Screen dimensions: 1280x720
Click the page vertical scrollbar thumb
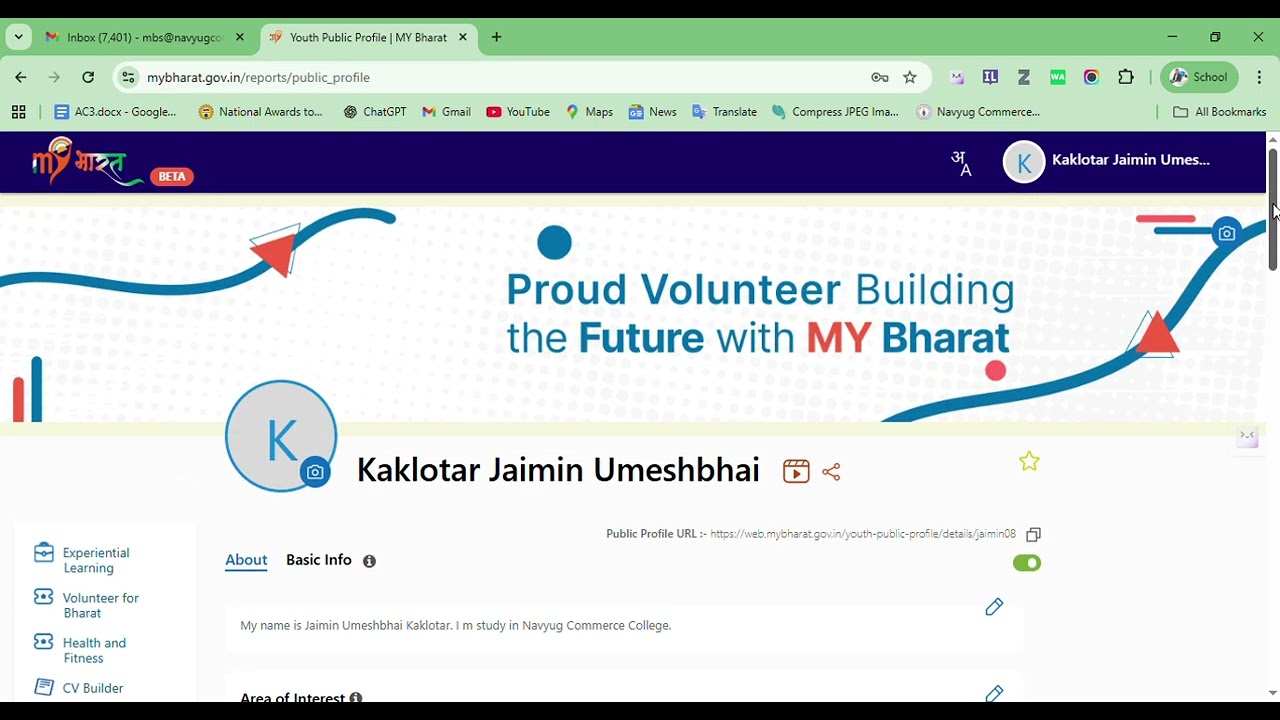coord(1273,209)
